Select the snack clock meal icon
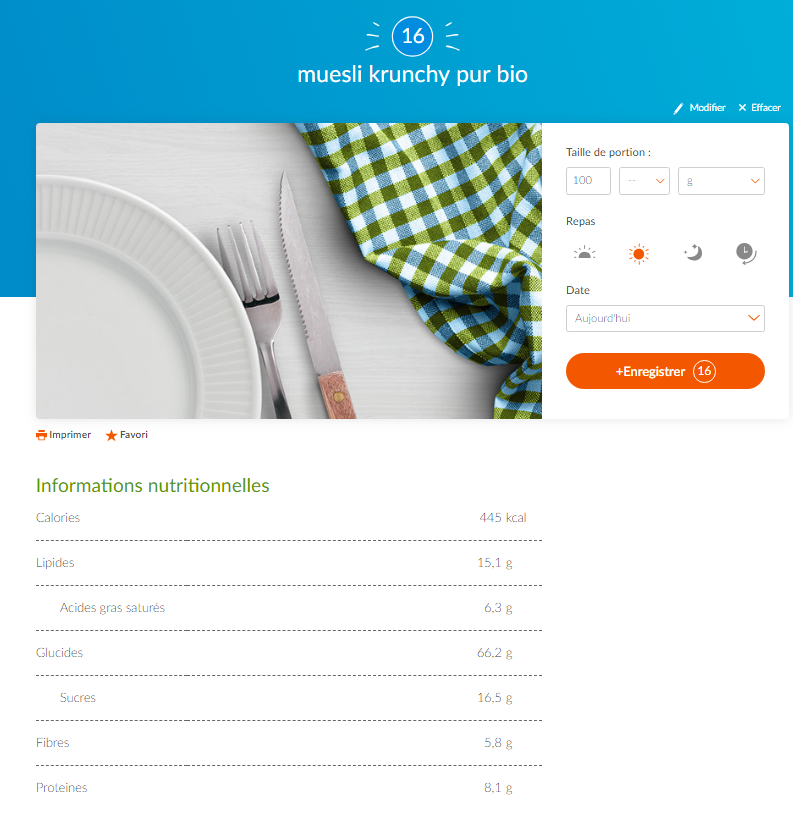The image size is (793, 826). (746, 253)
